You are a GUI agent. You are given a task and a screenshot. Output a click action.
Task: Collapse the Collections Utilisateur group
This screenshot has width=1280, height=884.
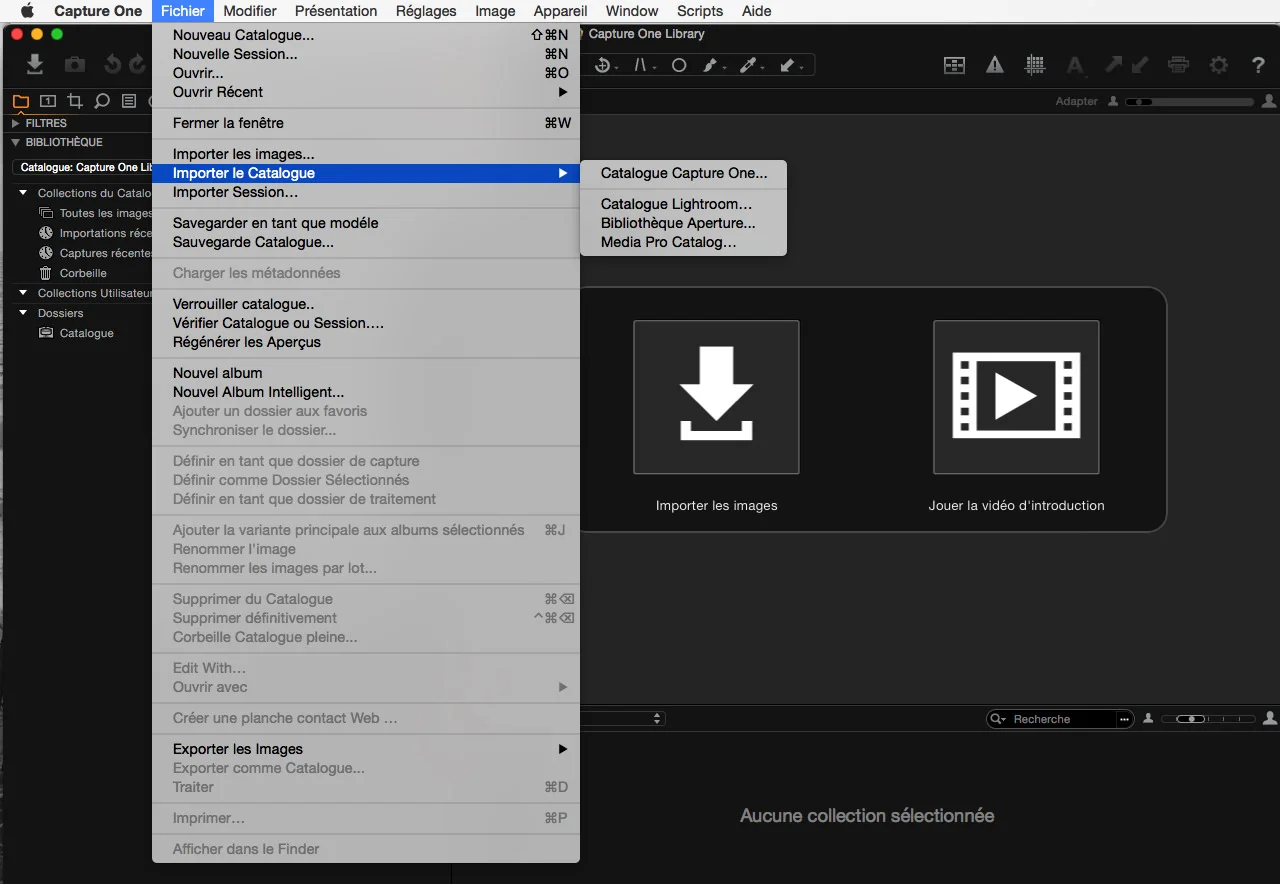(24, 293)
